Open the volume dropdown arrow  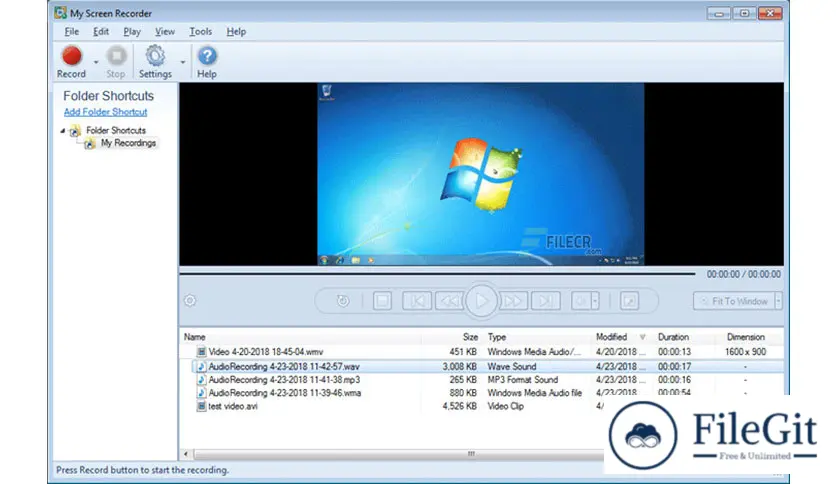click(595, 301)
